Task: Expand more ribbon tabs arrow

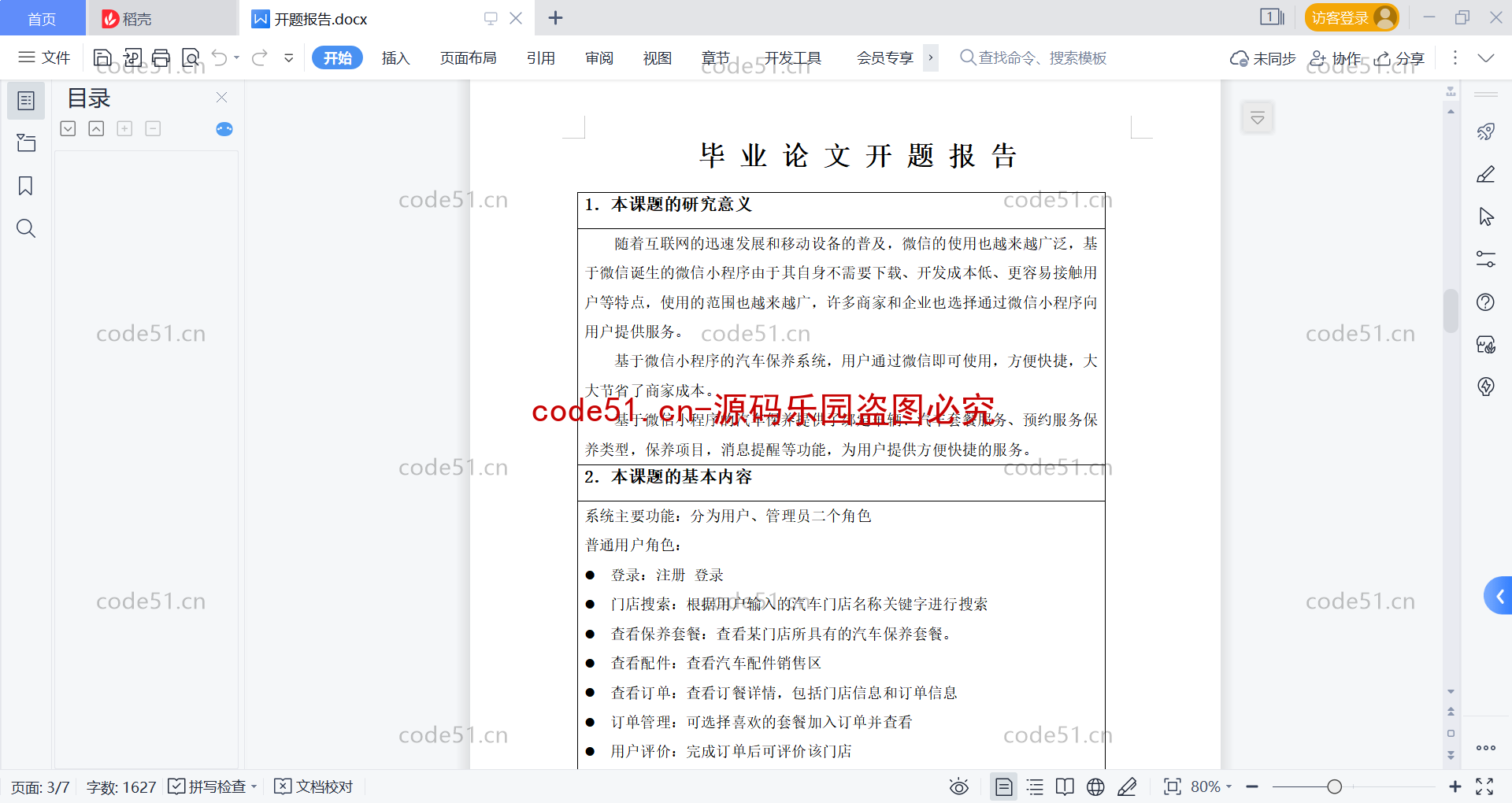Action: pos(930,57)
